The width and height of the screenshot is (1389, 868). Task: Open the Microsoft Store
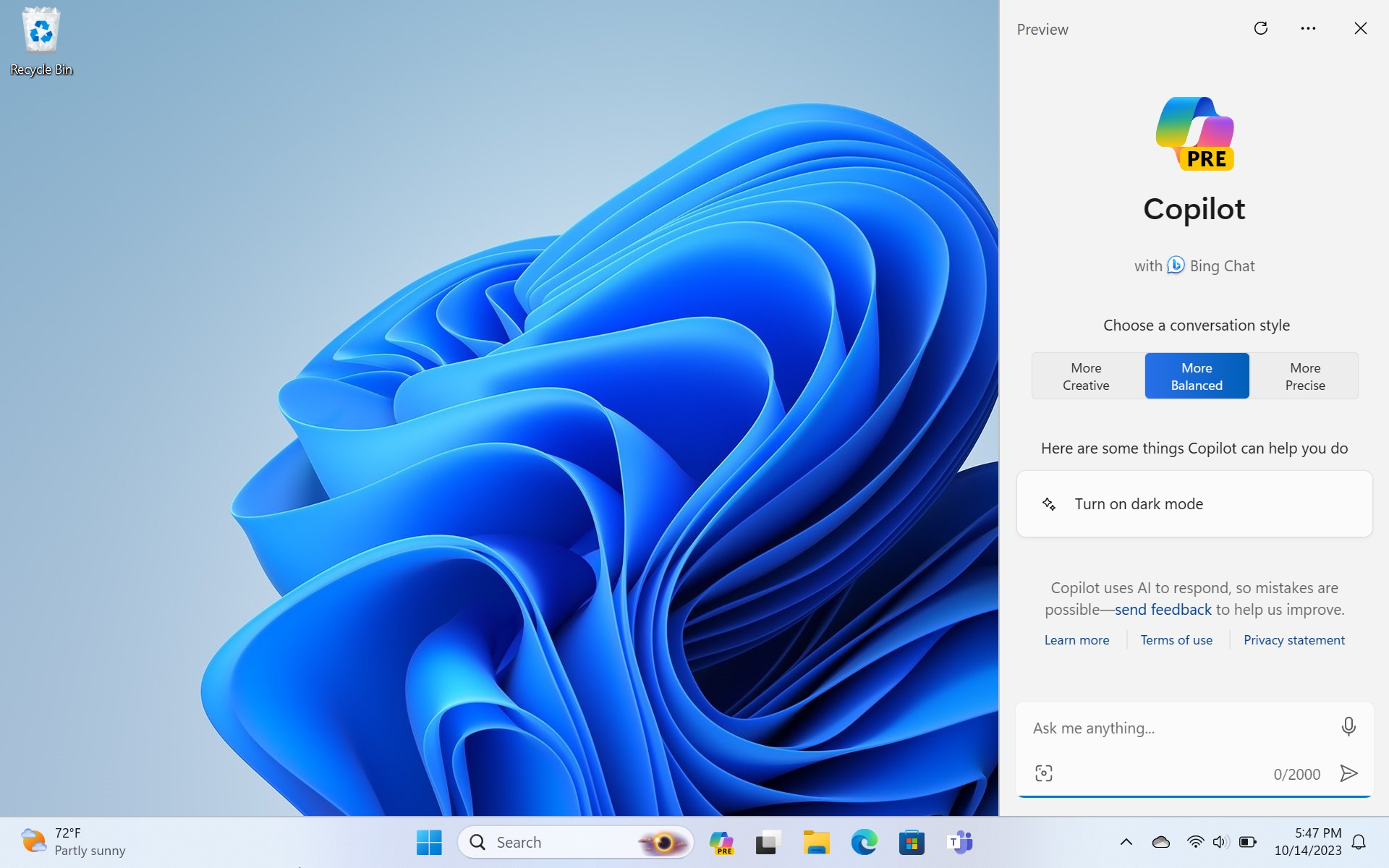coord(911,842)
